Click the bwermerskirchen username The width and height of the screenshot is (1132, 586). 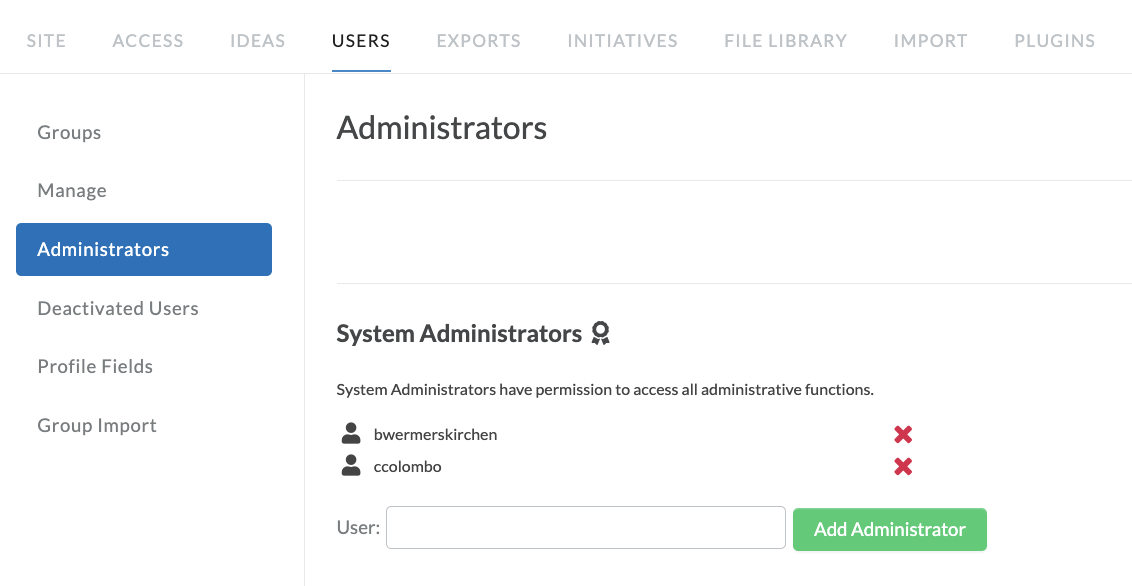(x=435, y=434)
